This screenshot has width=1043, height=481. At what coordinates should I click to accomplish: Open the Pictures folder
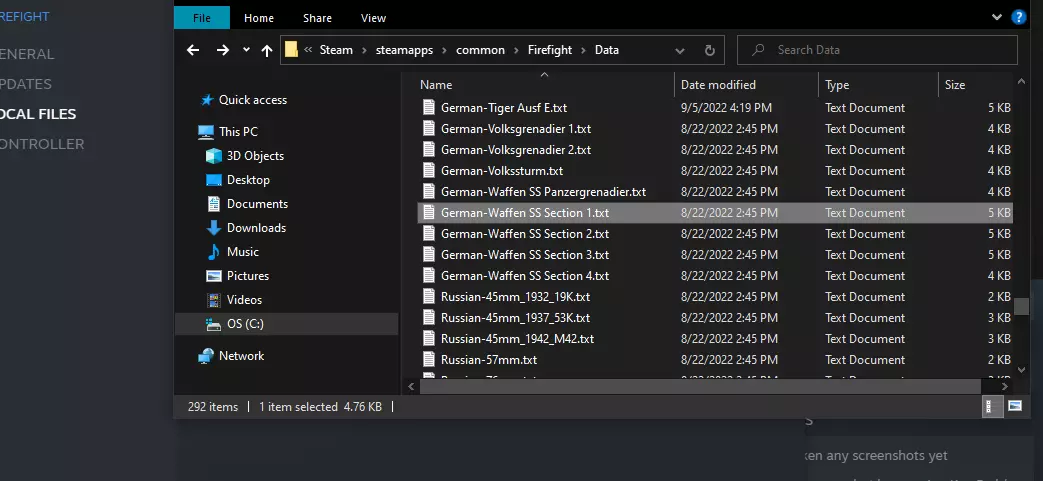click(247, 275)
